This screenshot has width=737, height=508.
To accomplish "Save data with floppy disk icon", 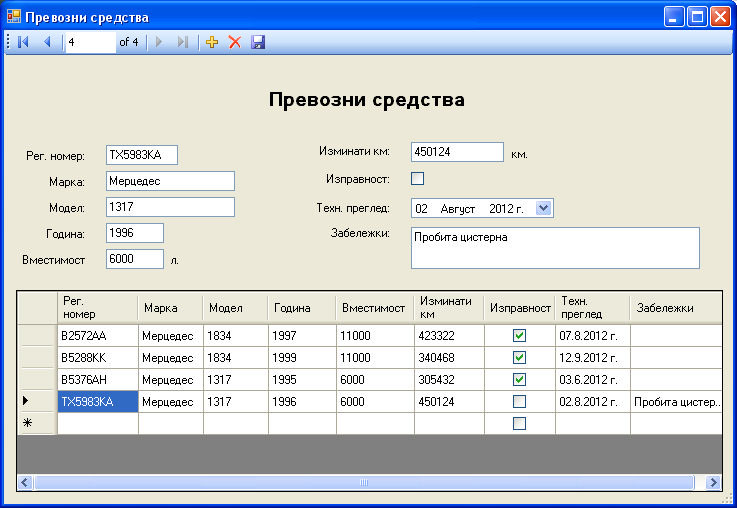I will (x=258, y=42).
